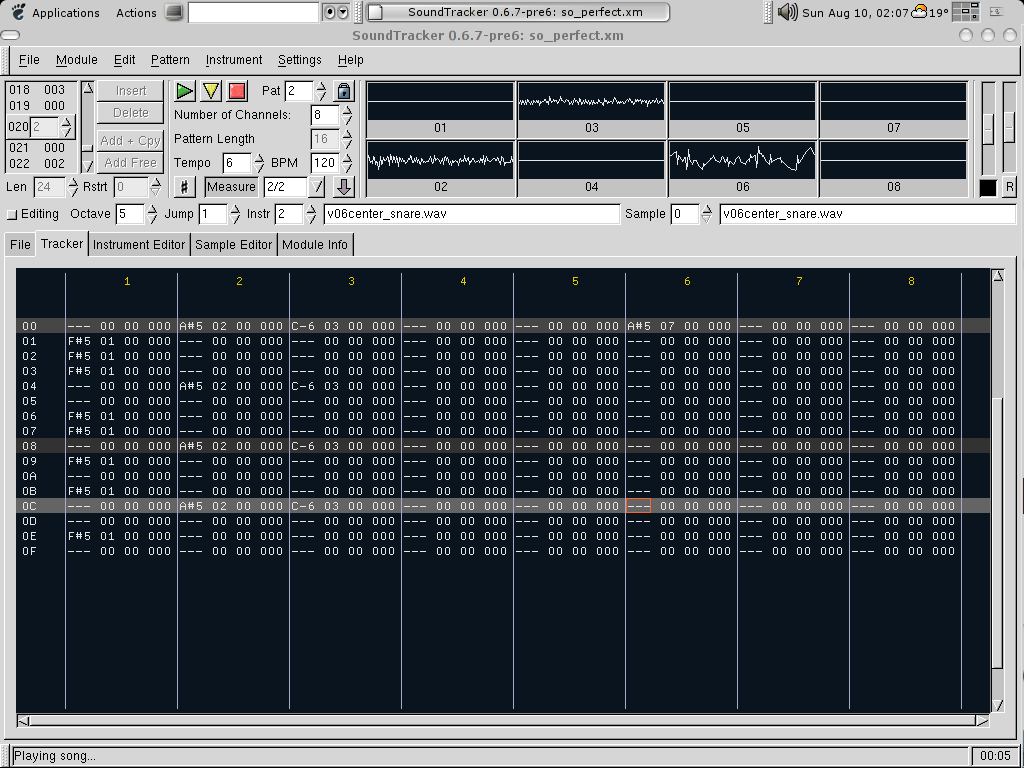Focus the sample name field v06center_snare.wav
The image size is (1024, 768).
point(868,214)
